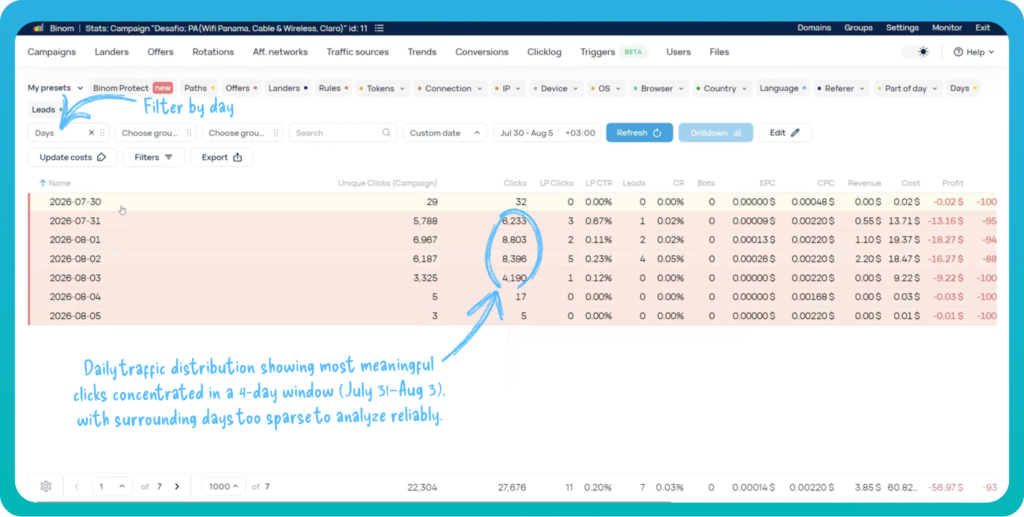Go to Campaigns tab
Image resolution: width=1024 pixels, height=517 pixels.
click(52, 52)
